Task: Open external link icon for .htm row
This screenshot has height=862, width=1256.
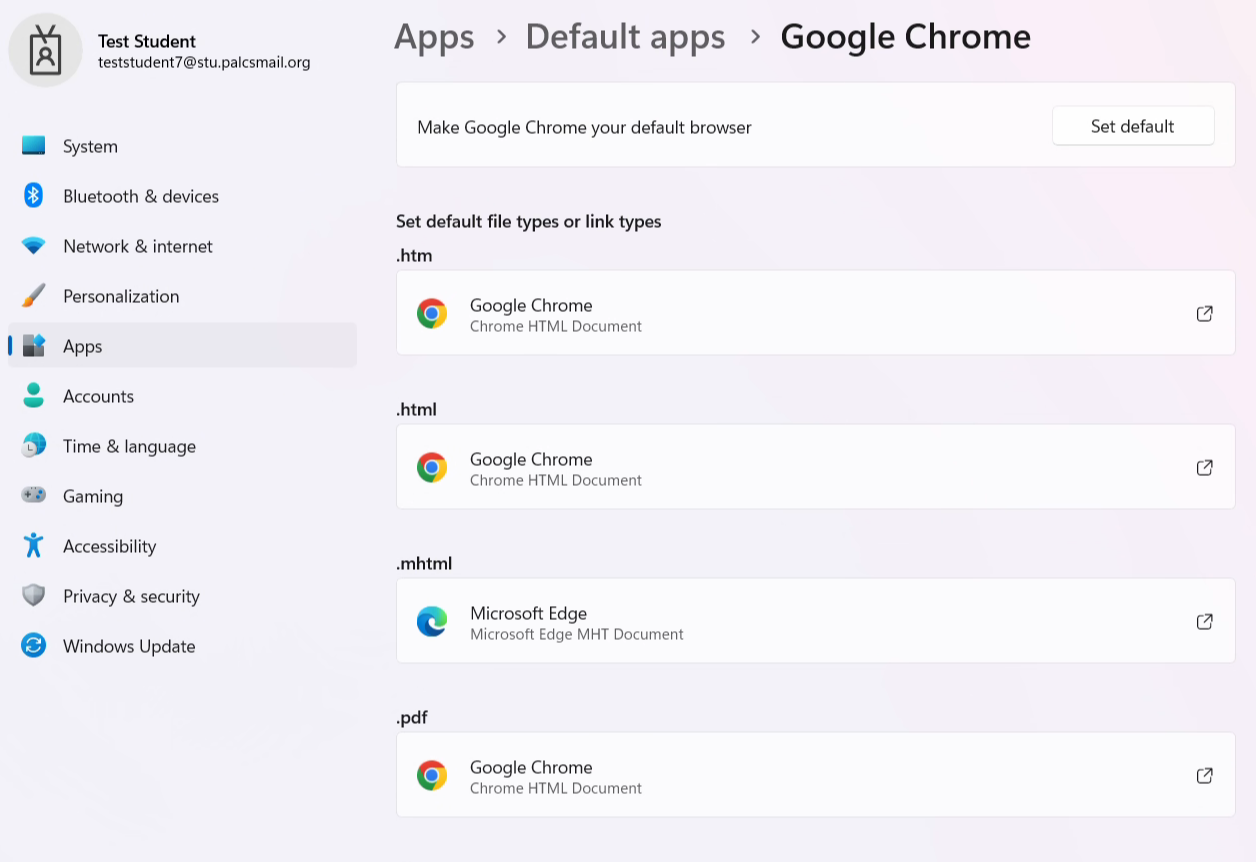Action: pos(1205,313)
